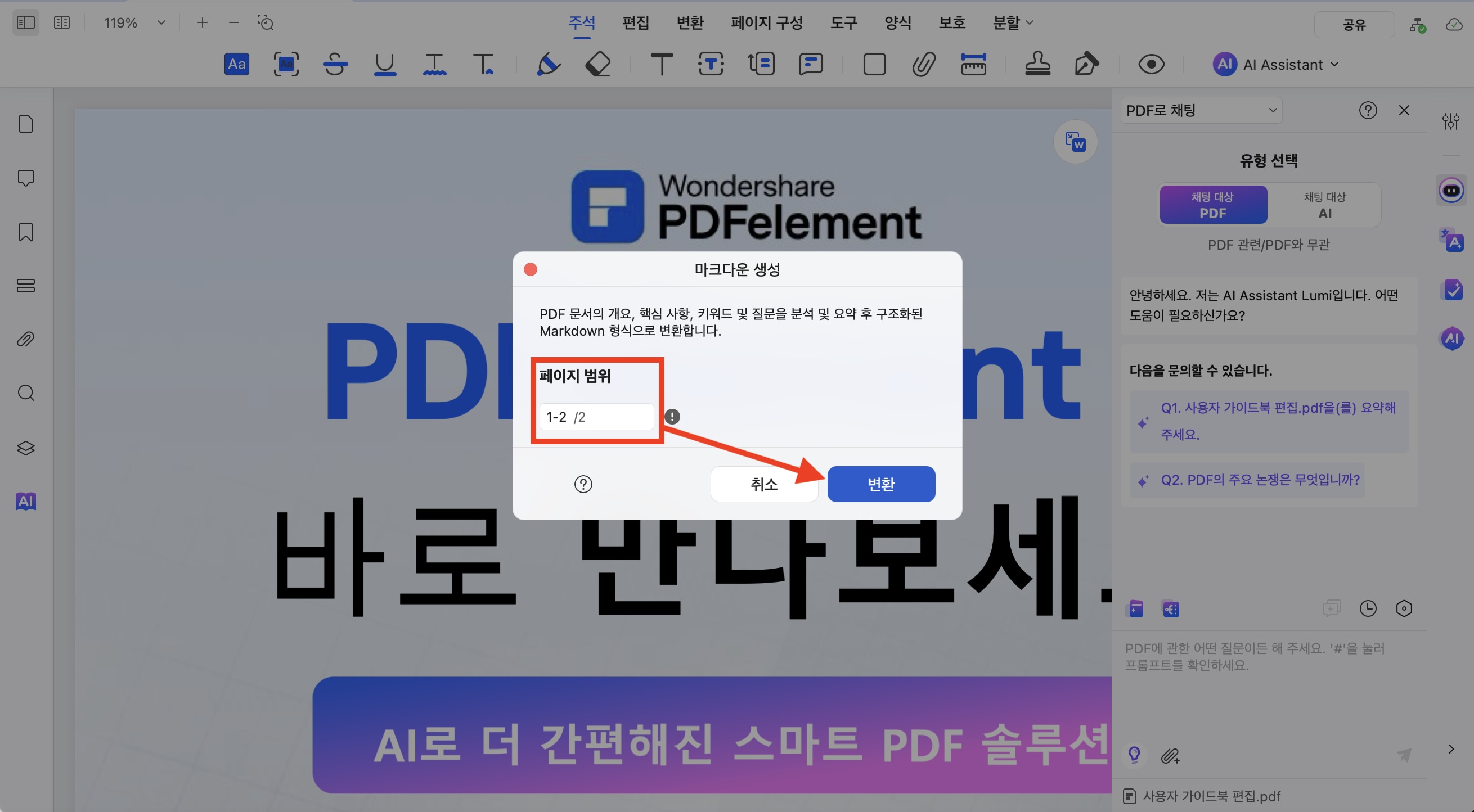Click the chat input text field

point(1269,686)
